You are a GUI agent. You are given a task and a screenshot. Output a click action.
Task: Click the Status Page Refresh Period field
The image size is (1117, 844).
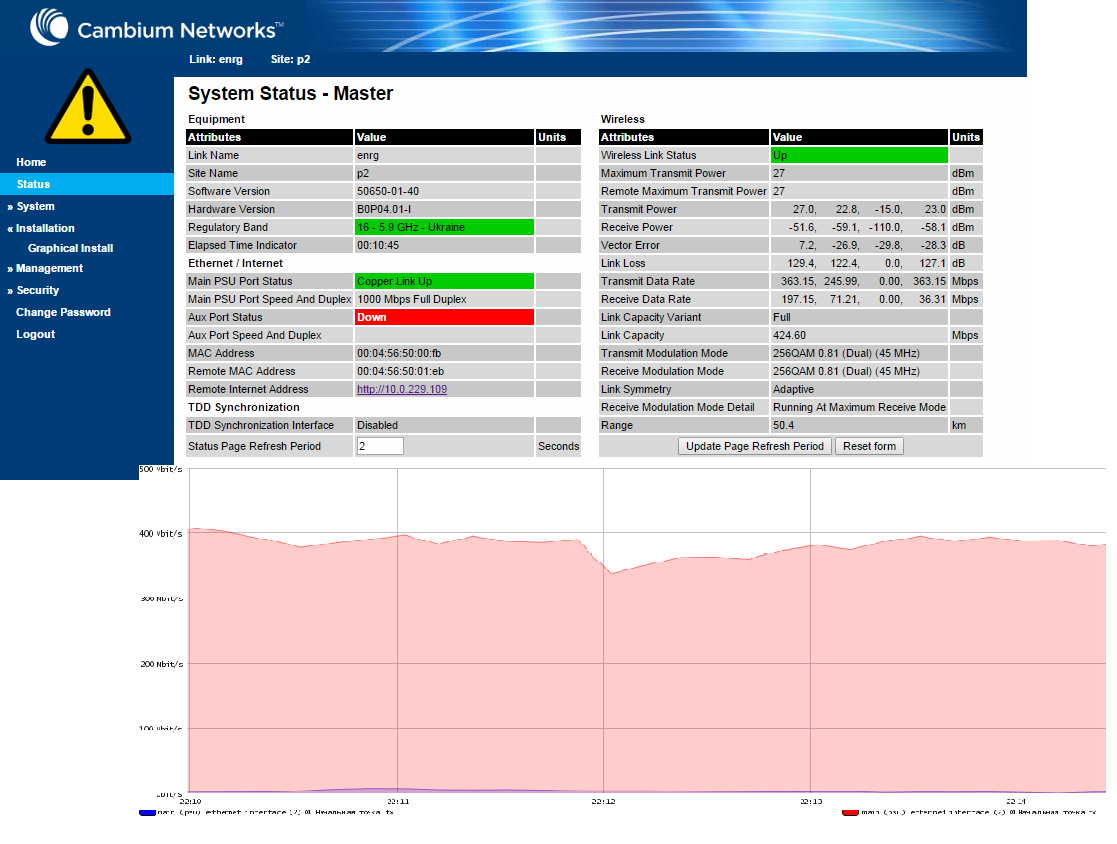click(380, 446)
